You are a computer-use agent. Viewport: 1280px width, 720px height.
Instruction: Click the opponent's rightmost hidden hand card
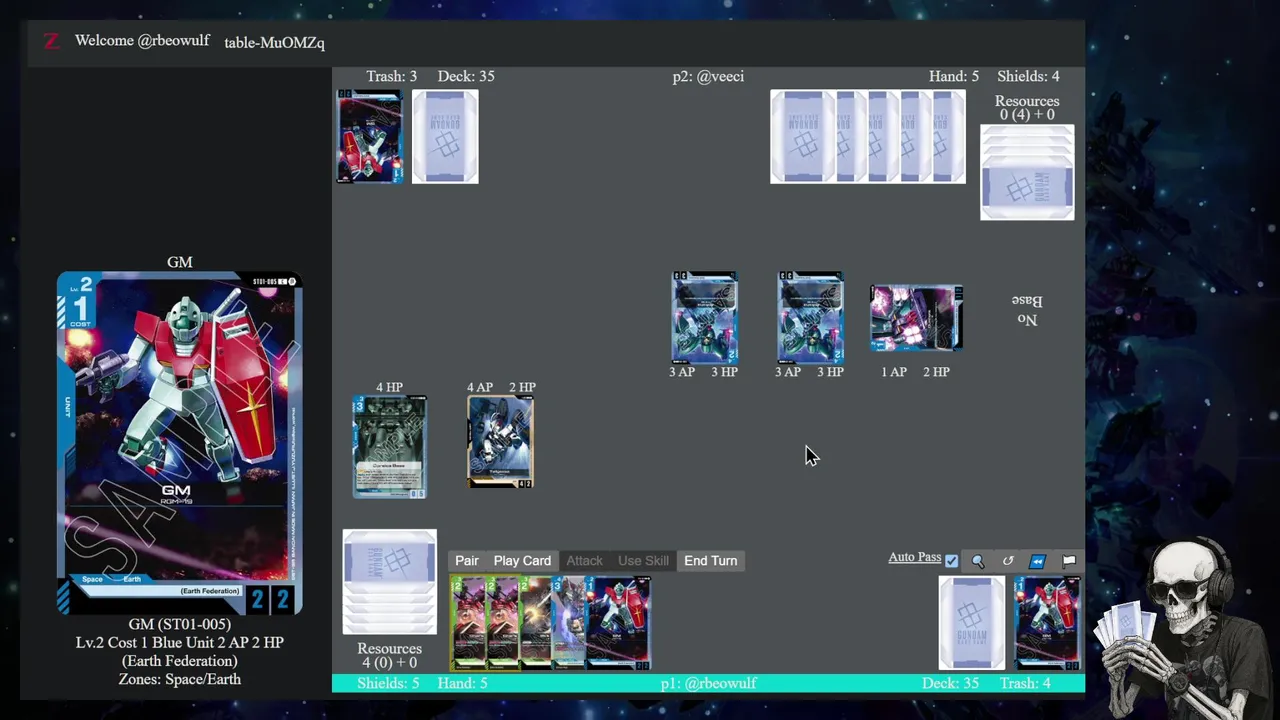(x=949, y=136)
